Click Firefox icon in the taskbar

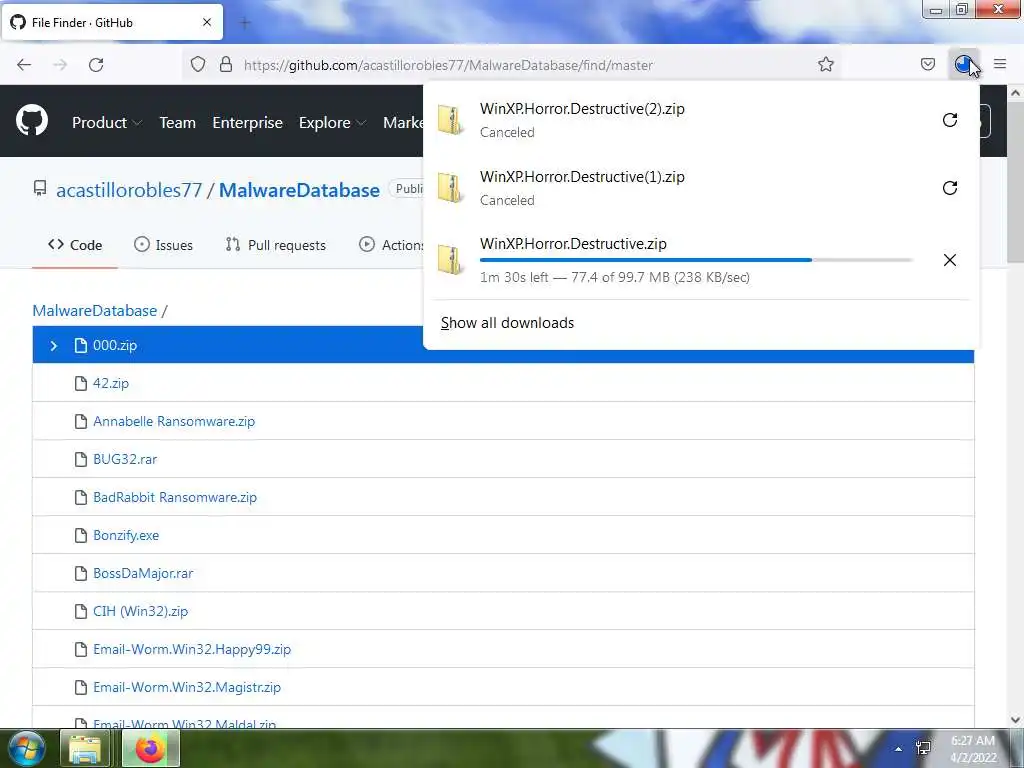(150, 748)
